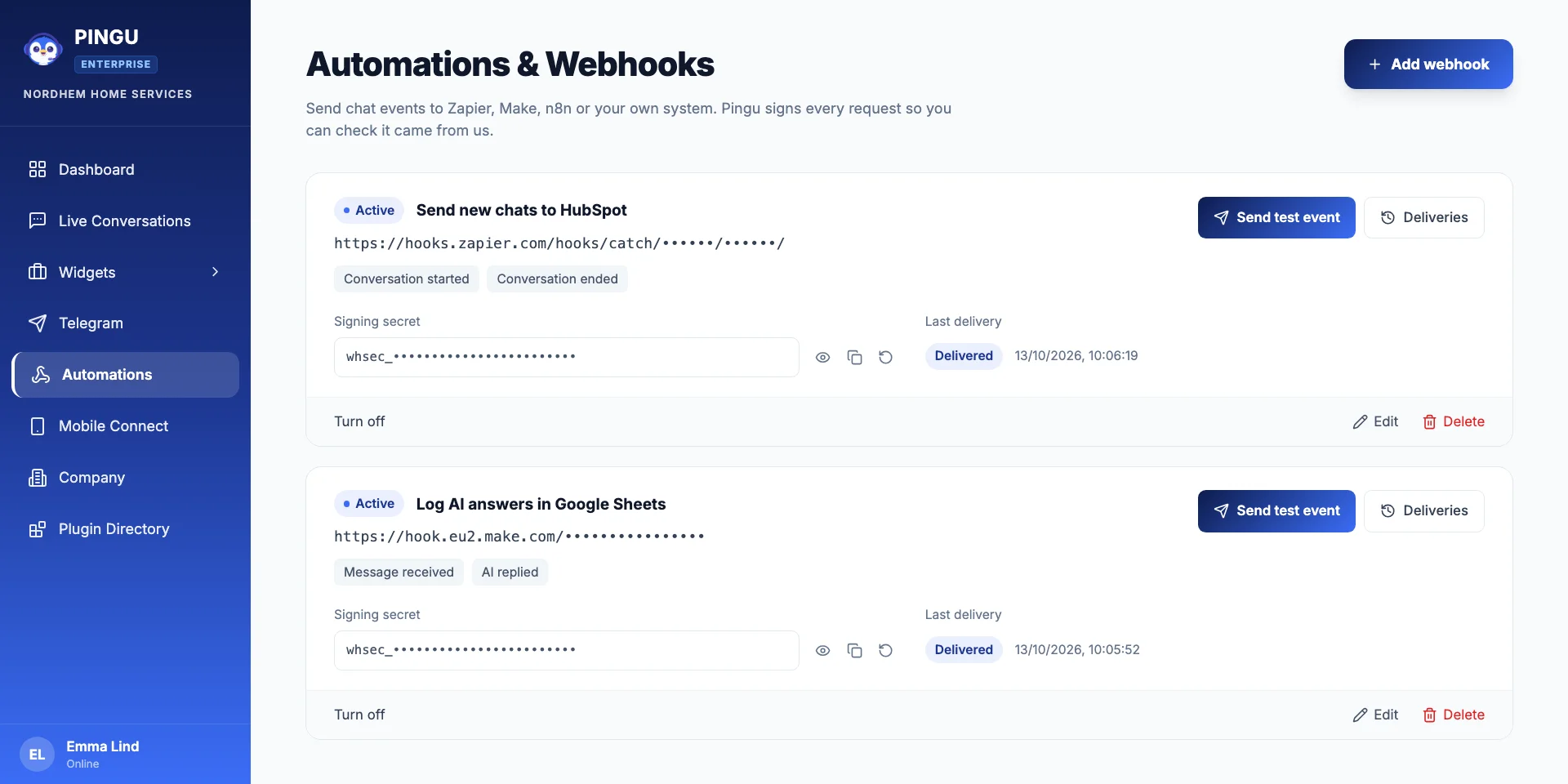
Task: Delete the Google Sheets webhook
Action: pyautogui.click(x=1454, y=715)
